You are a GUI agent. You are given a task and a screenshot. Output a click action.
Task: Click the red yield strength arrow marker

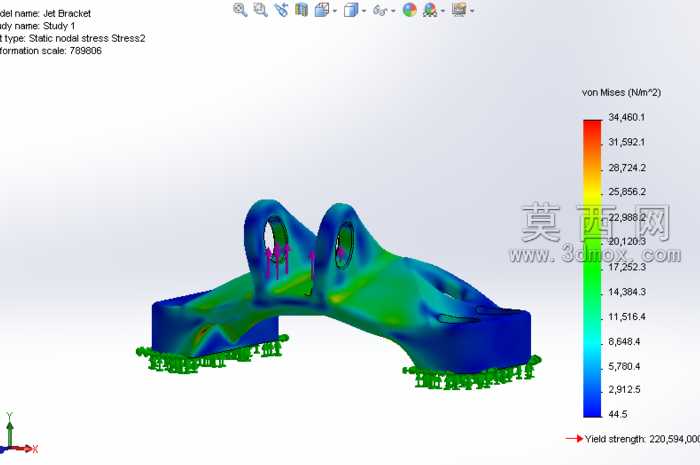(574, 439)
